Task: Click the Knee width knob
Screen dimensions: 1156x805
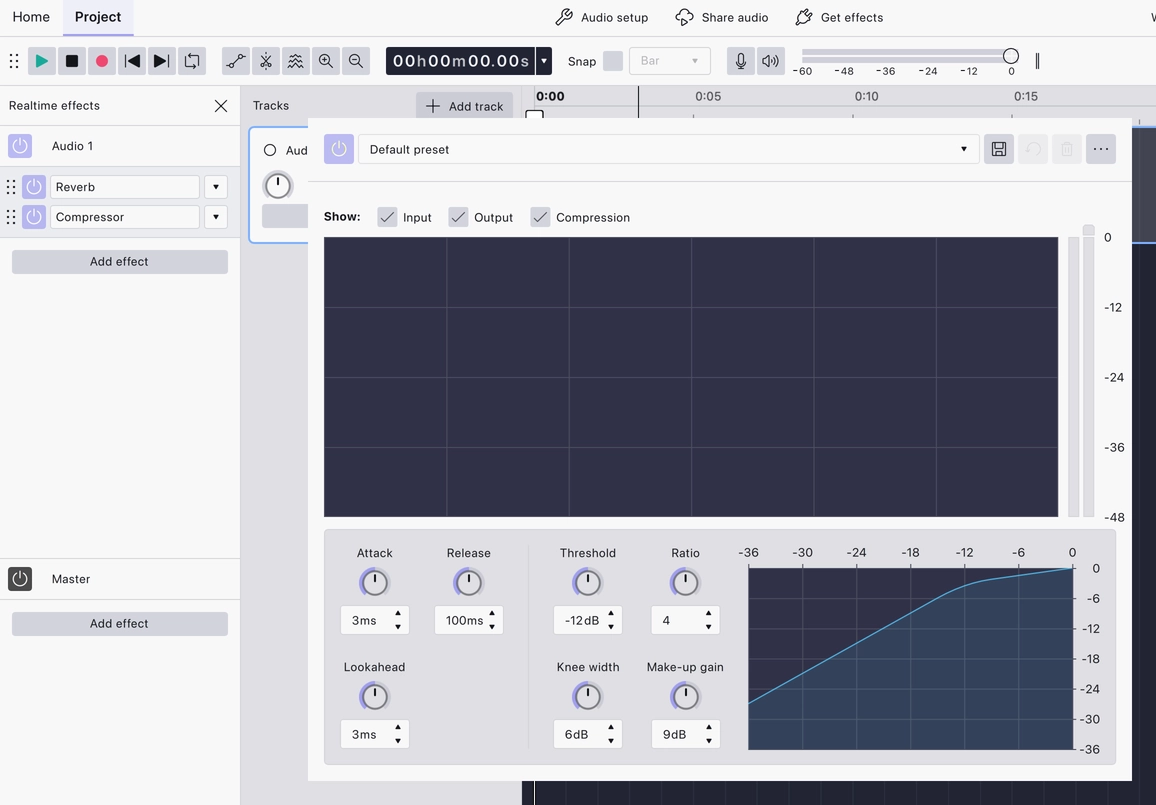Action: pyautogui.click(x=588, y=697)
